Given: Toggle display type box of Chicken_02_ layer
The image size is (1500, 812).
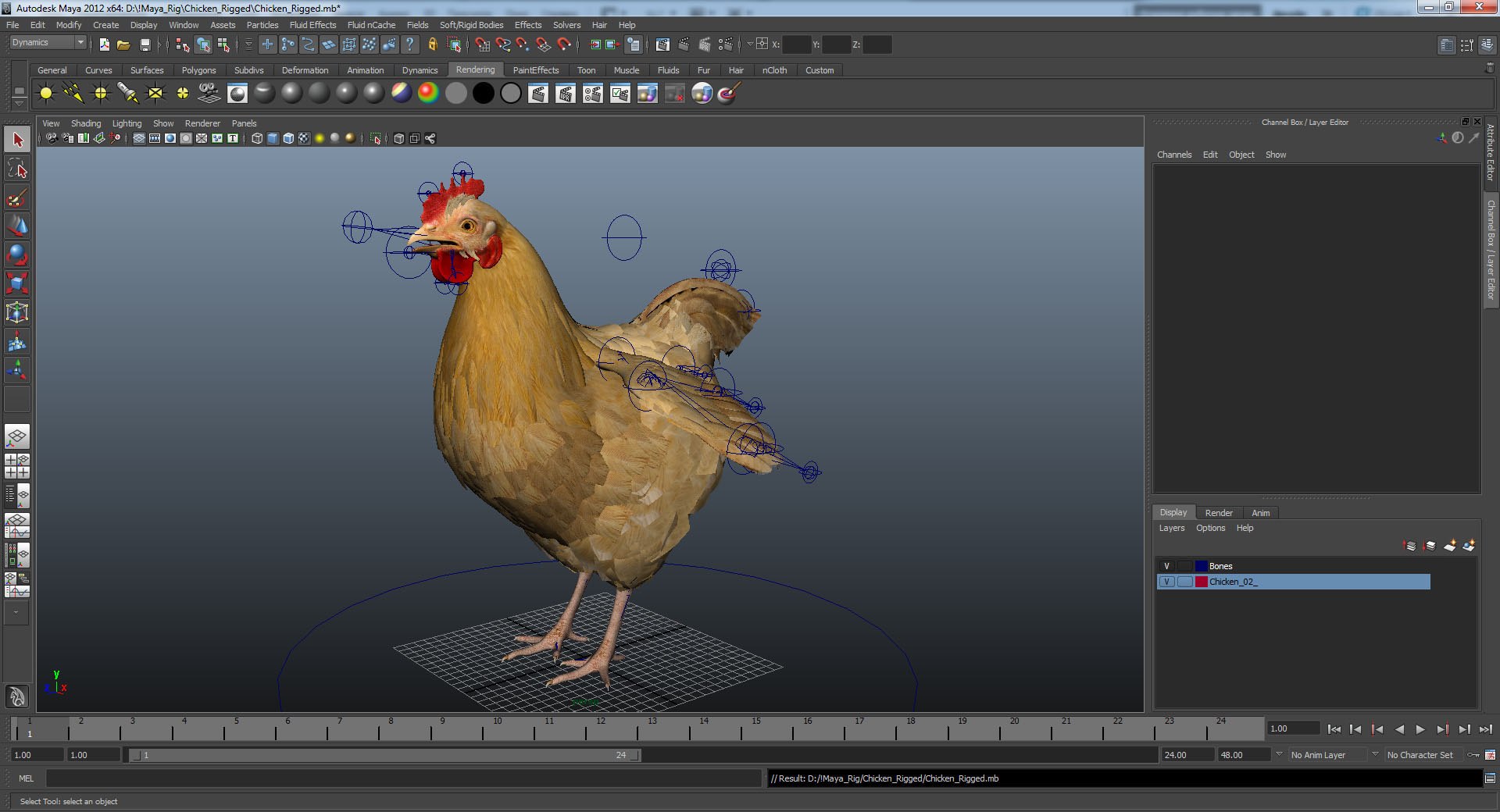Looking at the screenshot, I should click(1184, 582).
